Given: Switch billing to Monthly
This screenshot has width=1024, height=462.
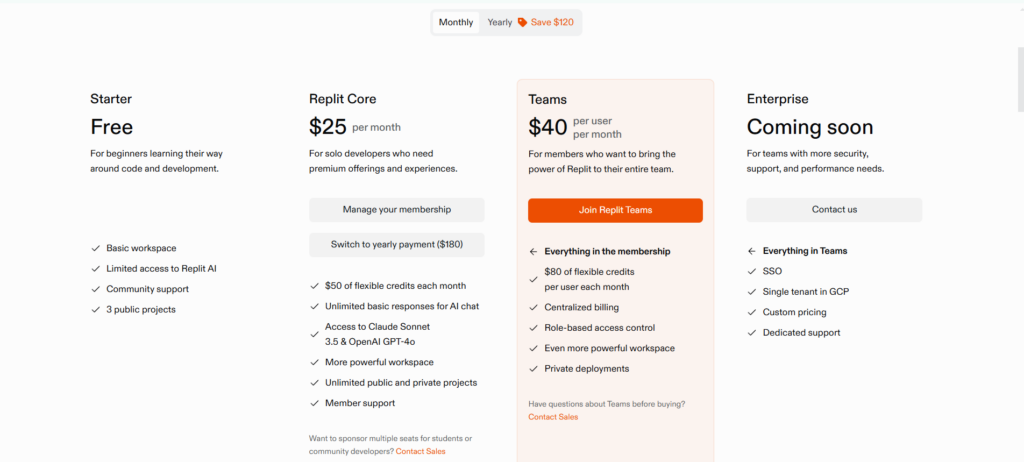Looking at the screenshot, I should tap(456, 22).
